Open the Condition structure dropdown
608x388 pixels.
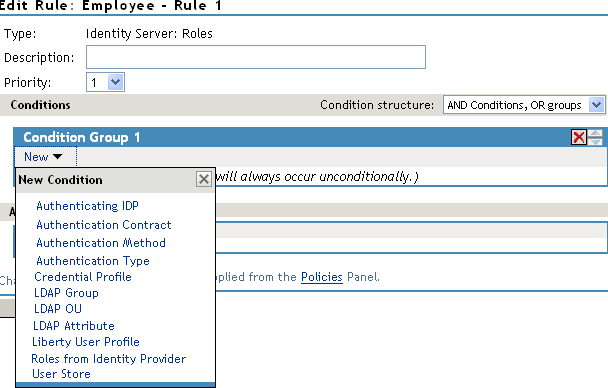(524, 105)
